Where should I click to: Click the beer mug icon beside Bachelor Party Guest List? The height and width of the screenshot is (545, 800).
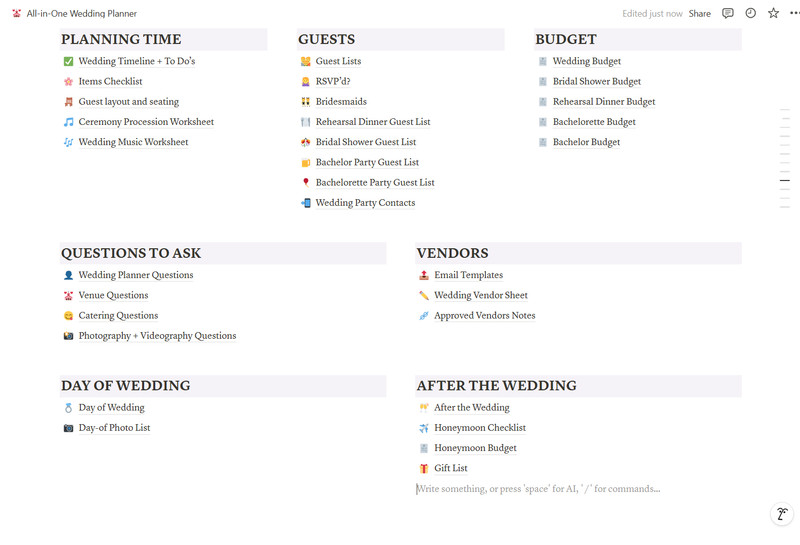(306, 163)
